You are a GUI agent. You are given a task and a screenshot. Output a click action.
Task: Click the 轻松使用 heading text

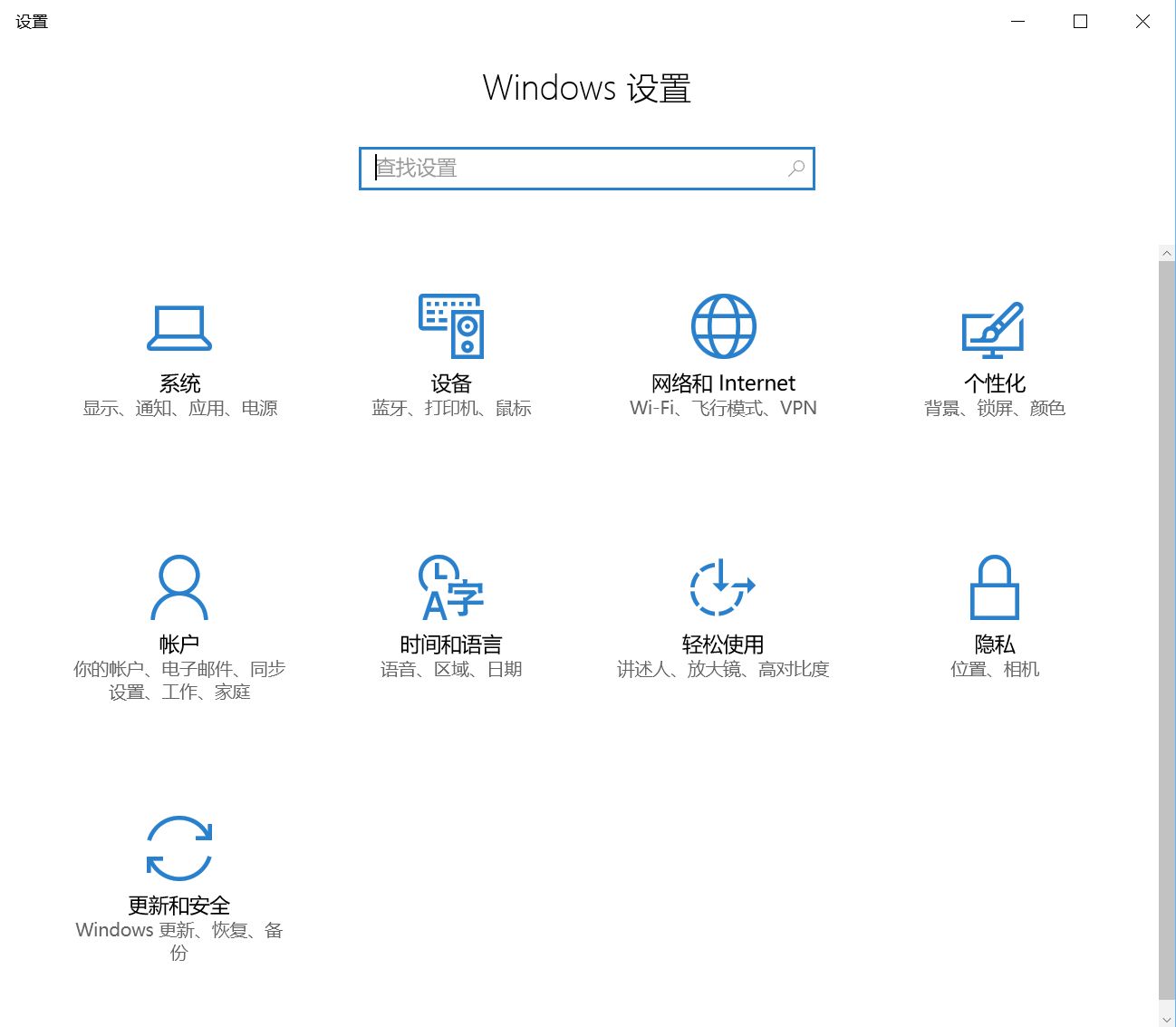pyautogui.click(x=723, y=644)
